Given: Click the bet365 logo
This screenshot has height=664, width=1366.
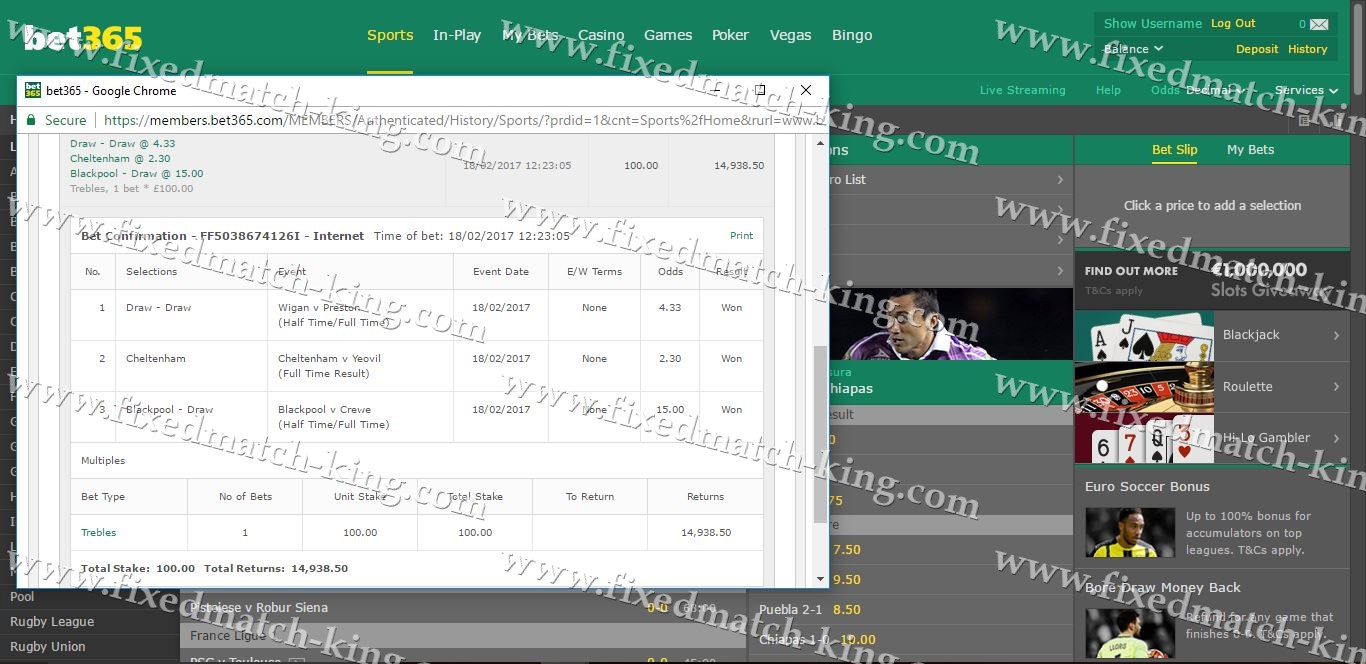Looking at the screenshot, I should coord(83,38).
